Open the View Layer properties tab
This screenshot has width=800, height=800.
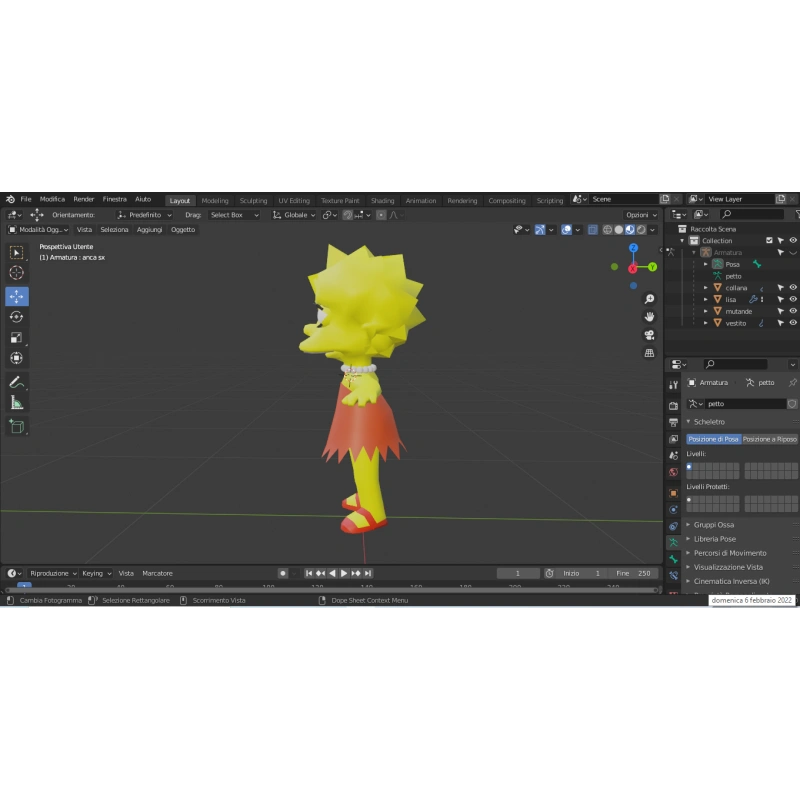[673, 439]
